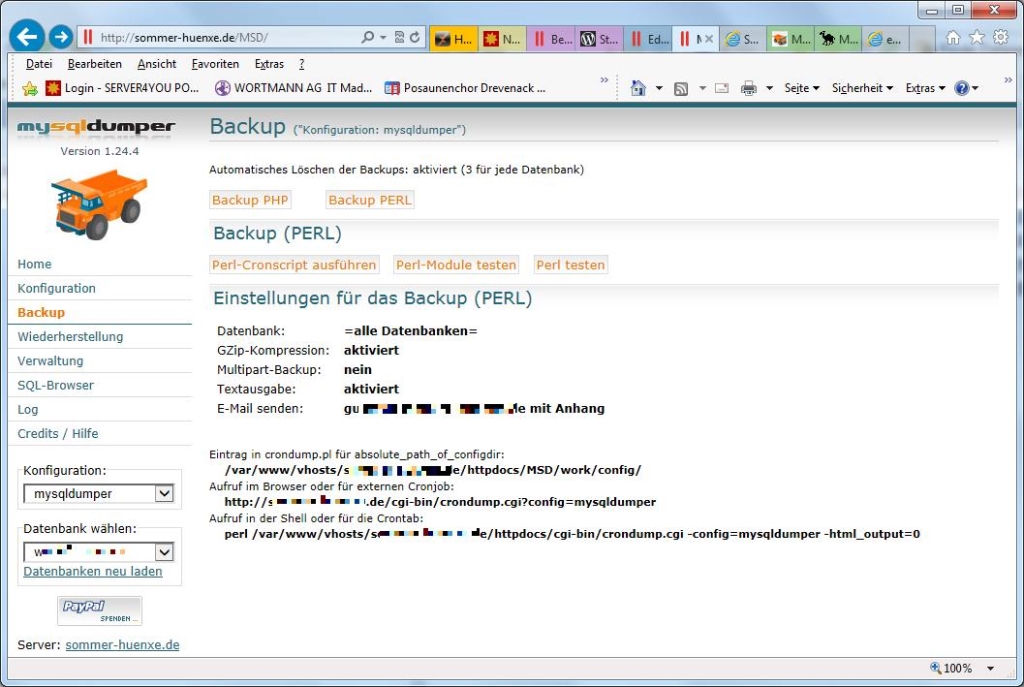This screenshot has width=1024, height=687.
Task: Click the Home icon in the command bar
Action: click(x=637, y=88)
